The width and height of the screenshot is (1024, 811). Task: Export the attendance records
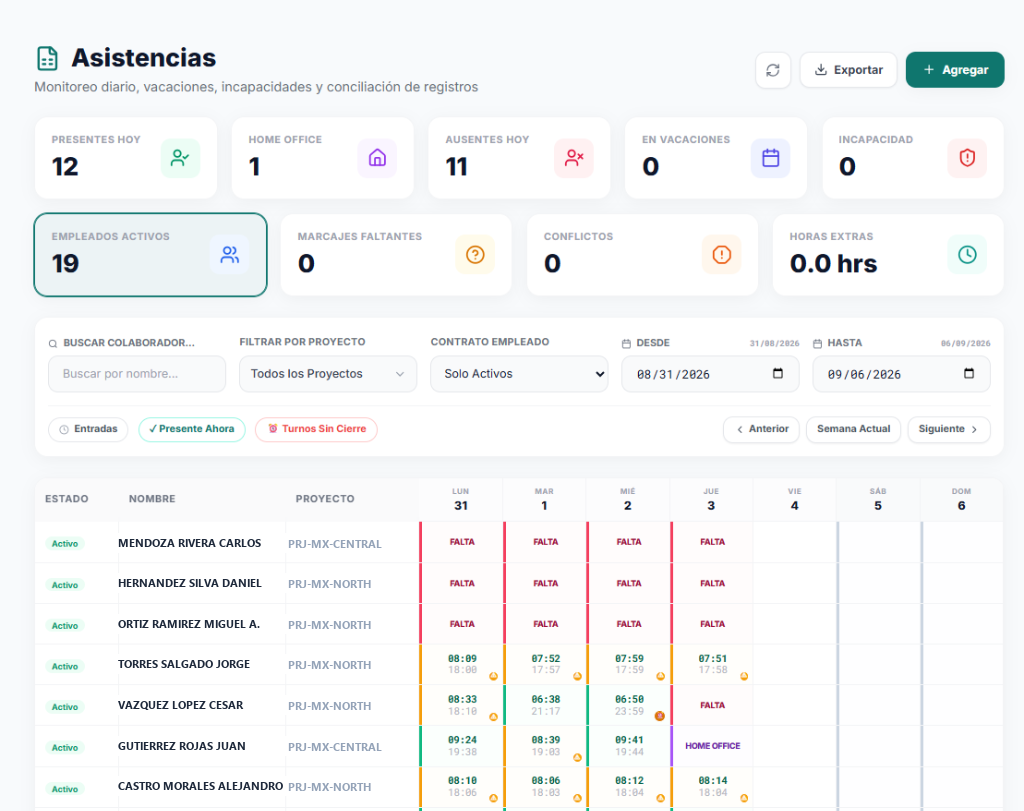pos(848,70)
